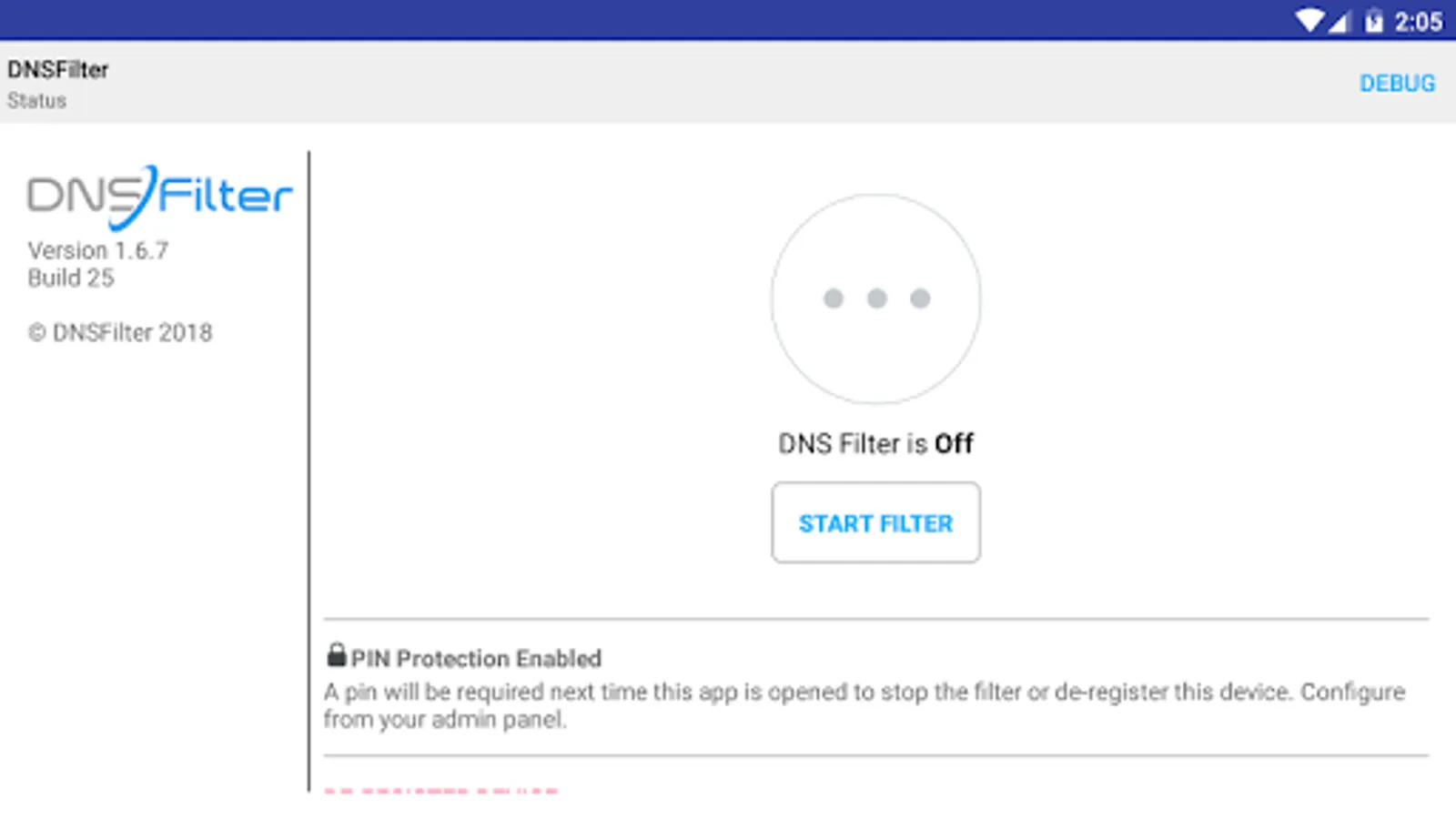1456x819 pixels.
Task: Click the Version 1.6.7 label
Action: pos(98,250)
